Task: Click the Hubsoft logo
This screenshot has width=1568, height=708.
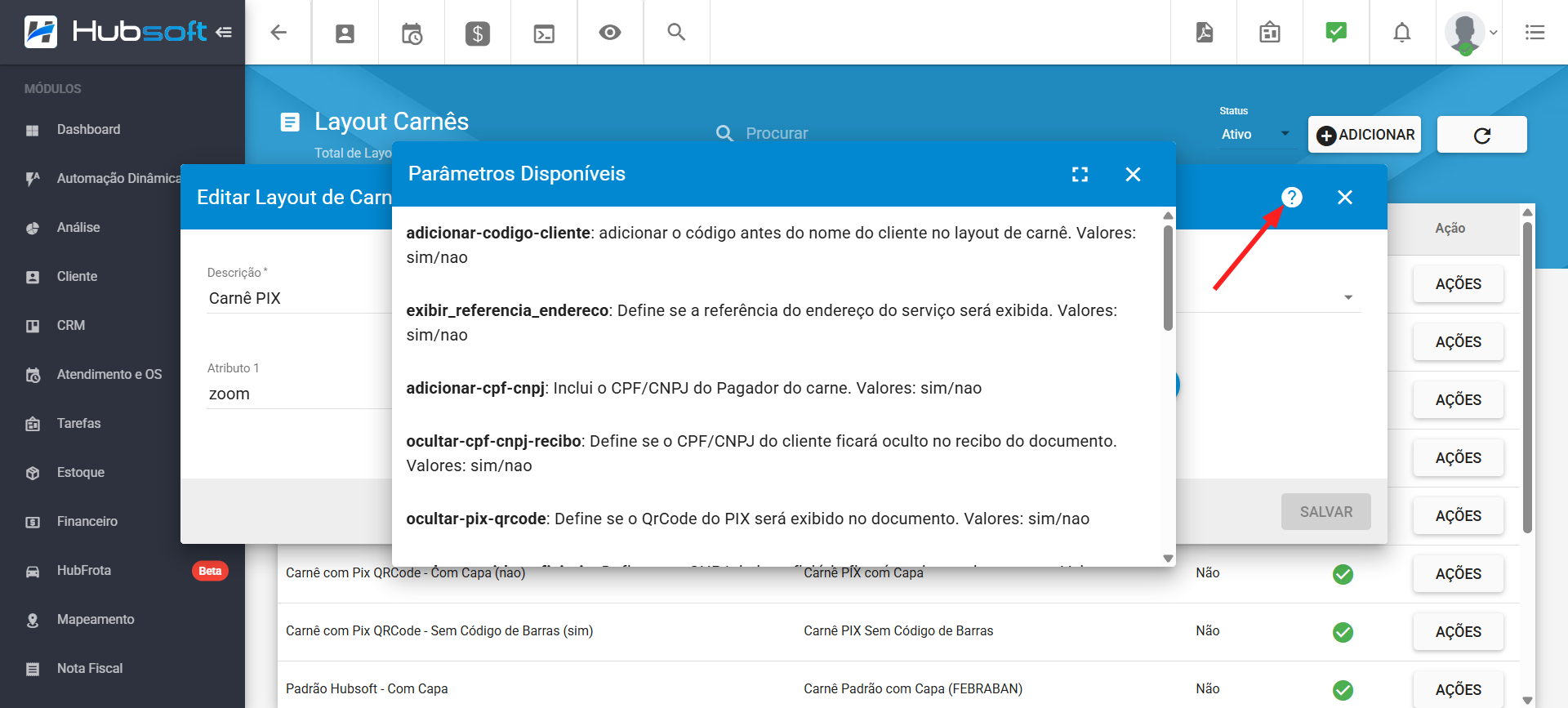Action: (114, 32)
